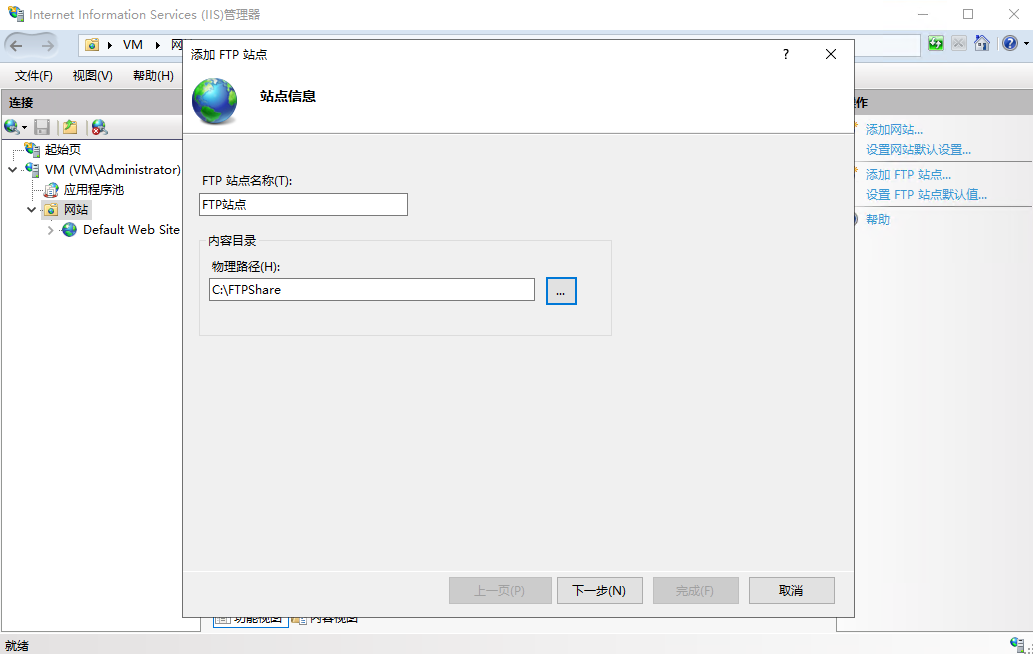The height and width of the screenshot is (654, 1033).
Task: Click the dialog's question mark help button
Action: pyautogui.click(x=786, y=55)
